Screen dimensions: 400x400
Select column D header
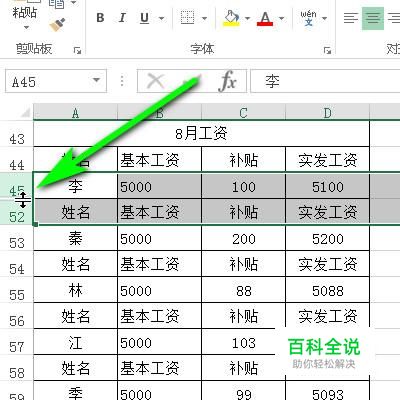point(327,113)
